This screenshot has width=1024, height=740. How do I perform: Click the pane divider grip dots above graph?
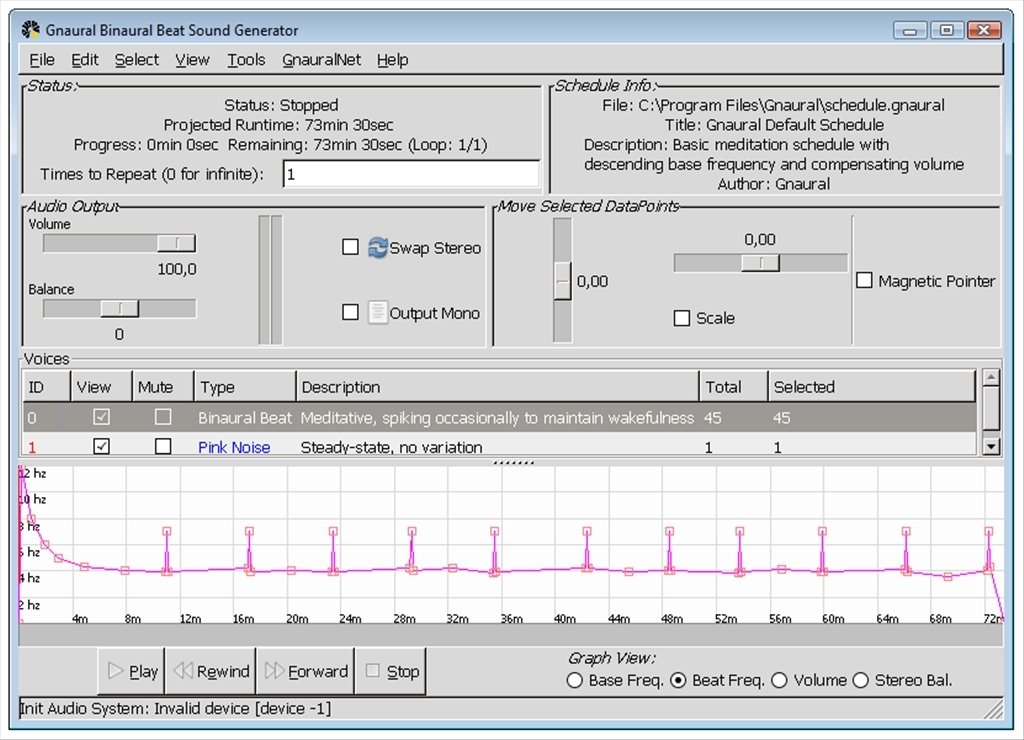[x=513, y=462]
